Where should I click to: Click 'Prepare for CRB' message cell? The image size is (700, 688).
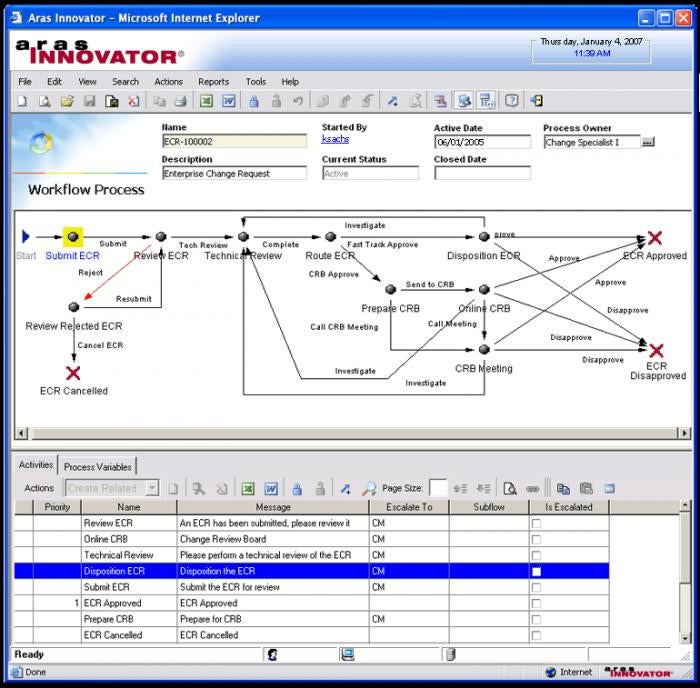pos(273,619)
